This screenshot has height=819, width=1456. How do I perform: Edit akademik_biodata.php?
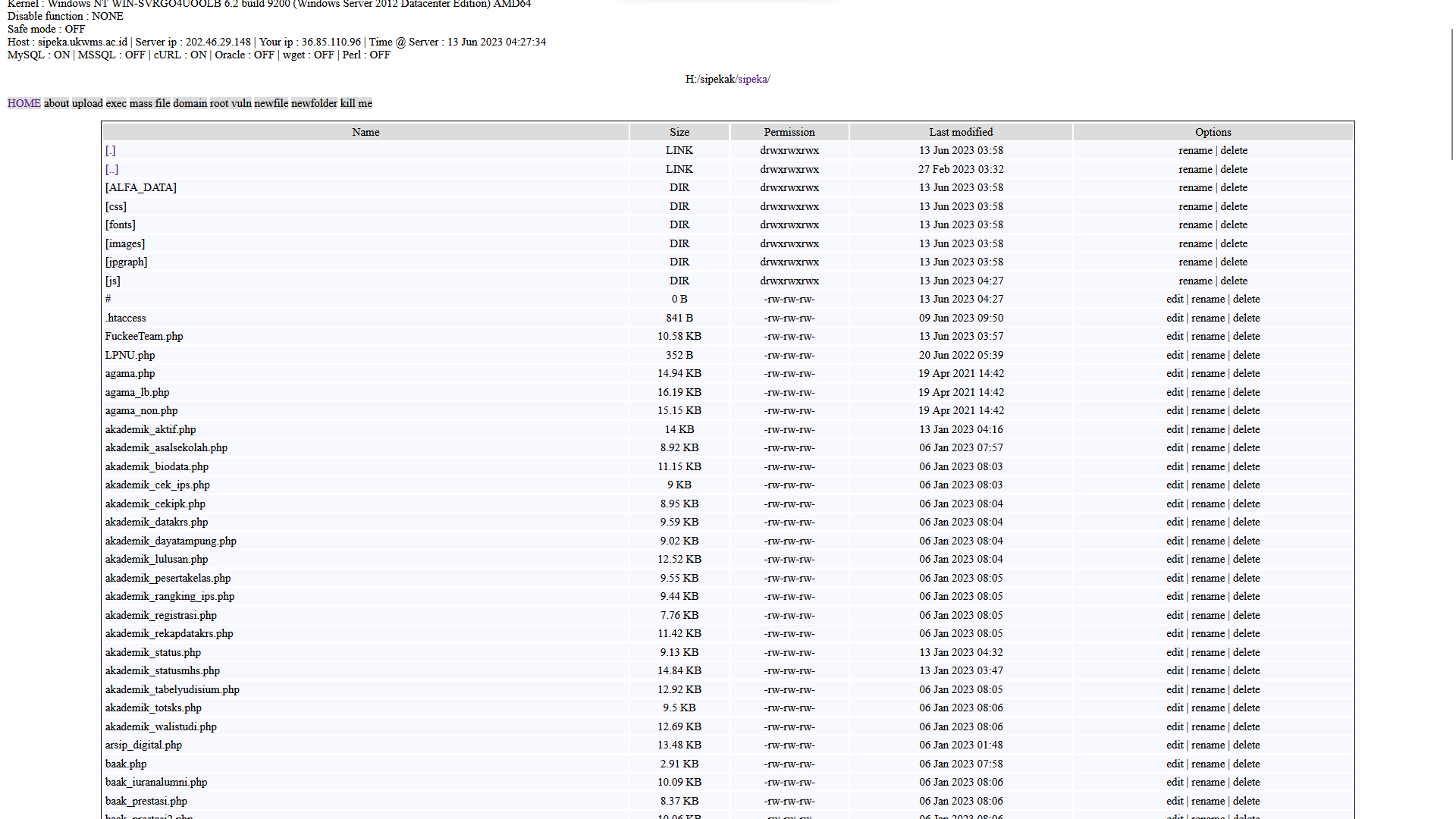pyautogui.click(x=1175, y=466)
